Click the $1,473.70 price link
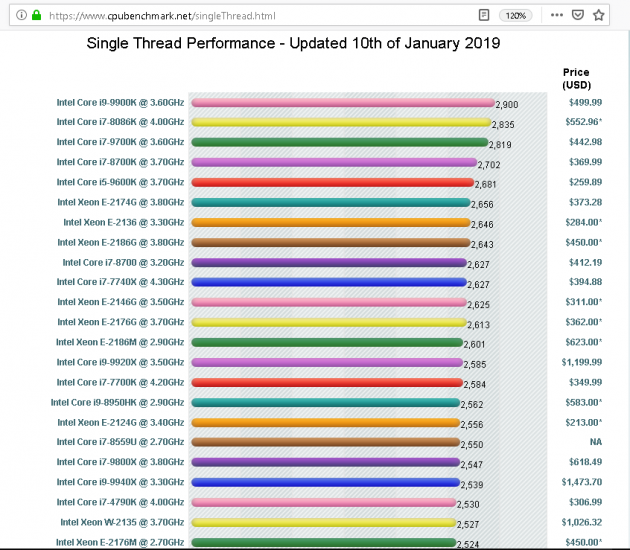 point(582,482)
